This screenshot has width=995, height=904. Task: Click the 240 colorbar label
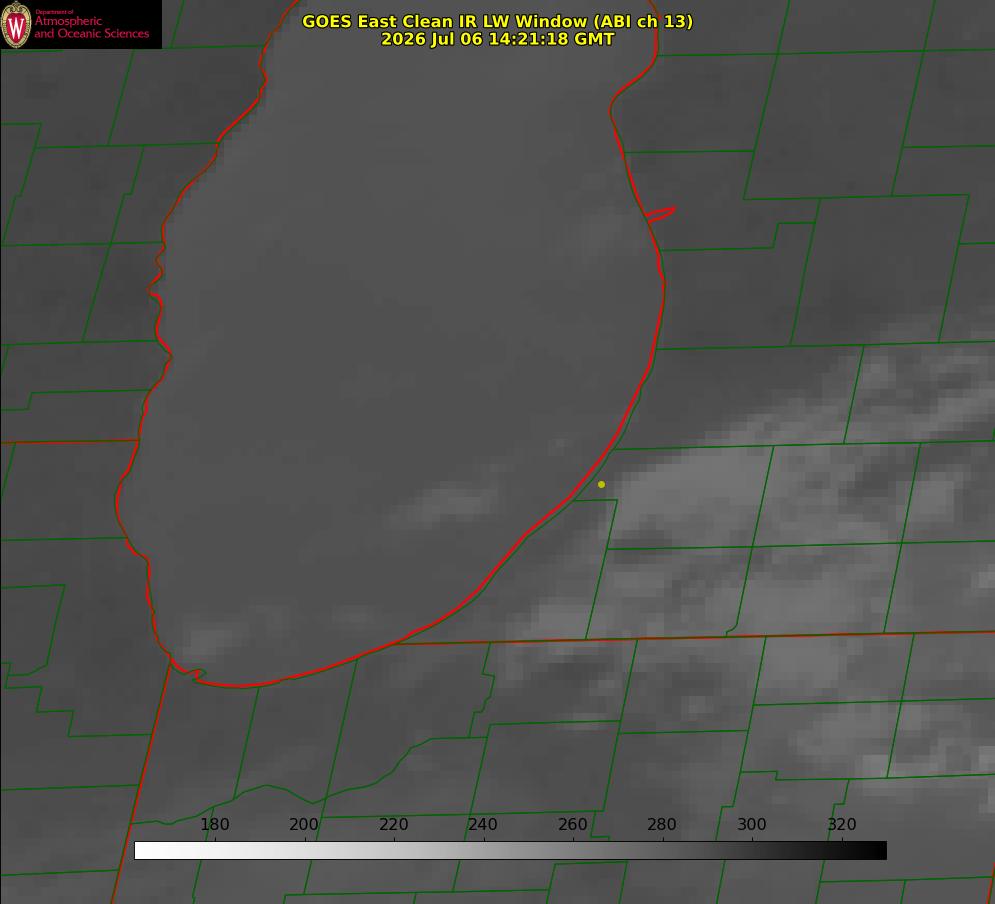[483, 824]
